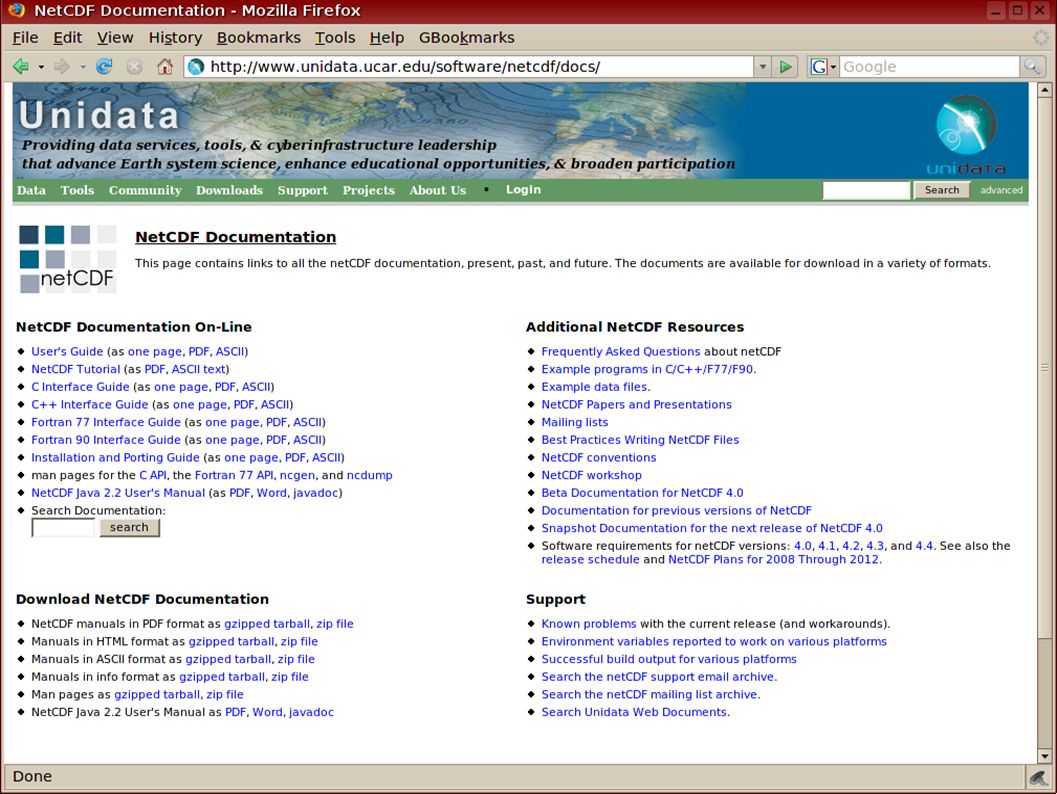Open Example data files link

coord(595,386)
